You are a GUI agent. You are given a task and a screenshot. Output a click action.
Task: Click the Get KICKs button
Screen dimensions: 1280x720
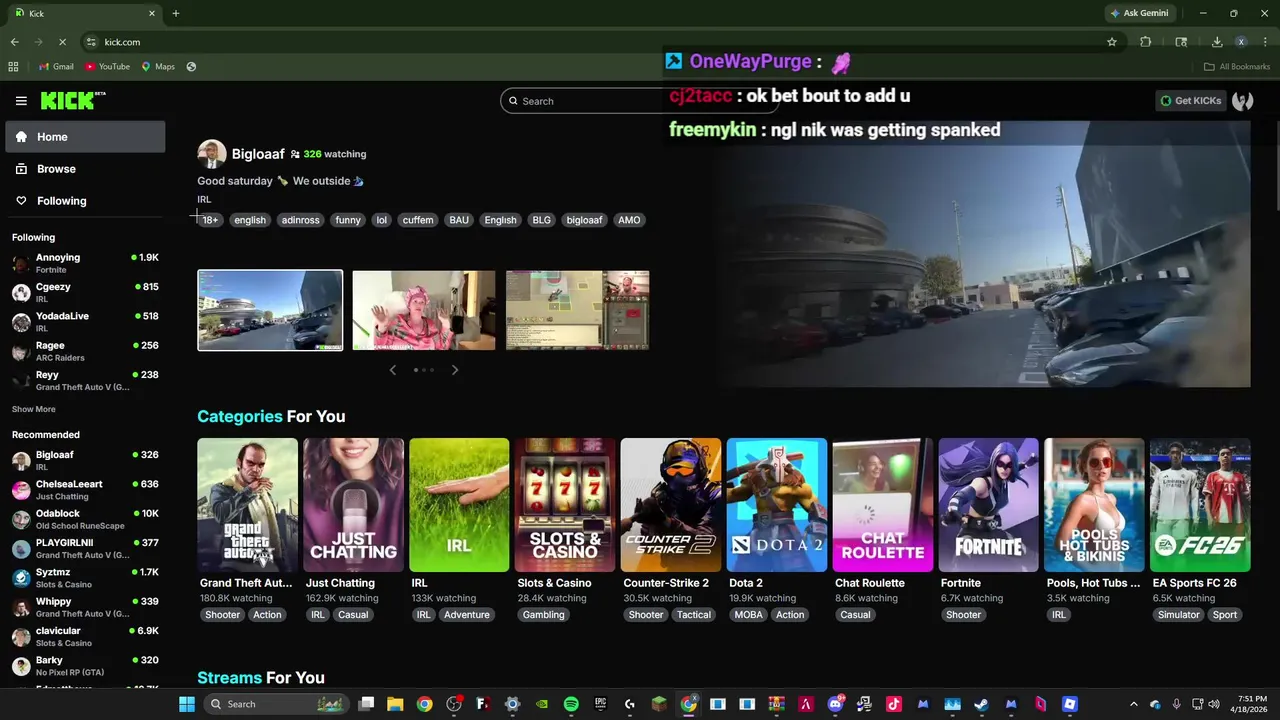coord(1190,101)
